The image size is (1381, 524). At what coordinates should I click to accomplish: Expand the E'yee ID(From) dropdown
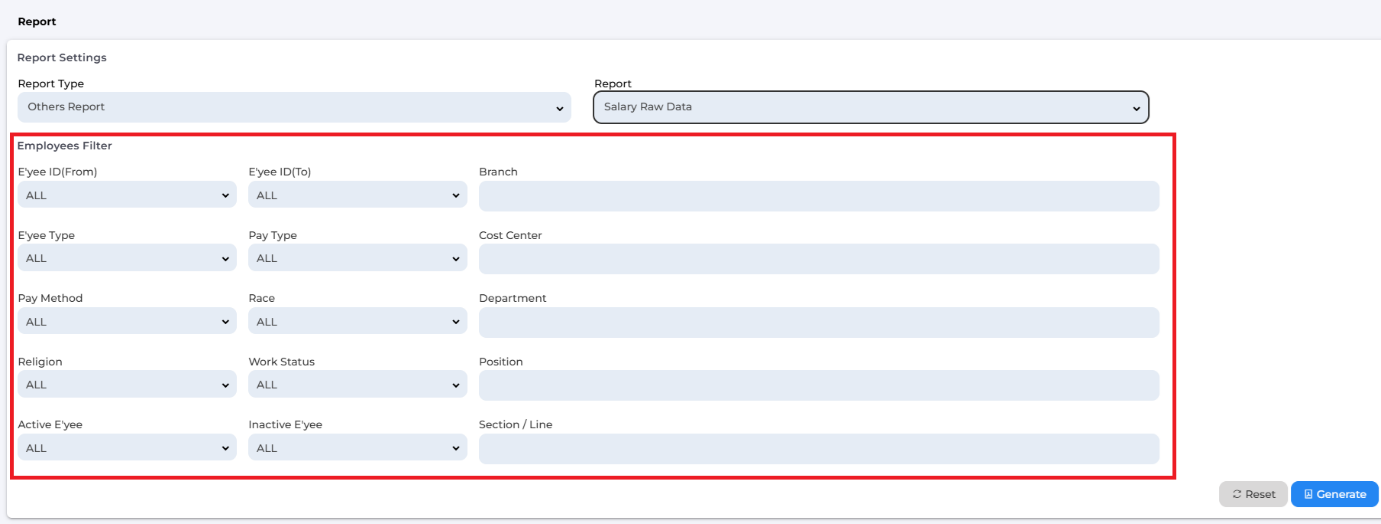(x=127, y=195)
